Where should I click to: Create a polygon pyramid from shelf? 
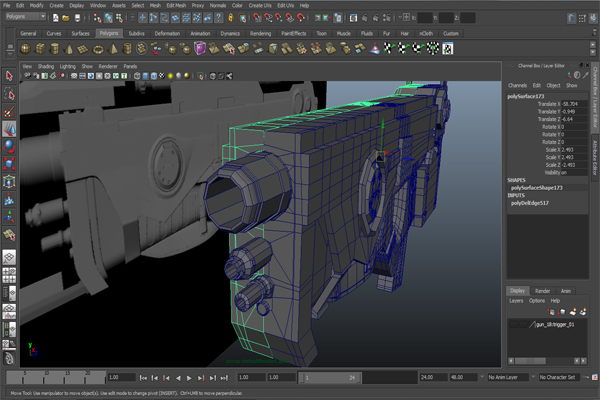(113, 49)
